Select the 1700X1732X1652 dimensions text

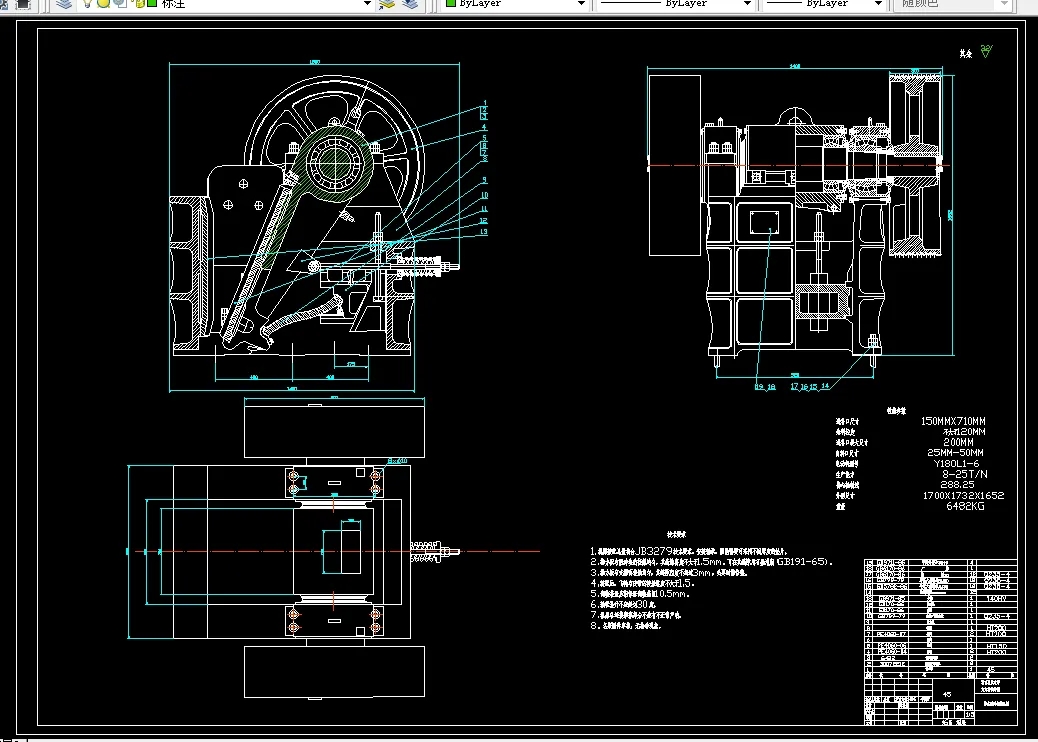(x=963, y=495)
